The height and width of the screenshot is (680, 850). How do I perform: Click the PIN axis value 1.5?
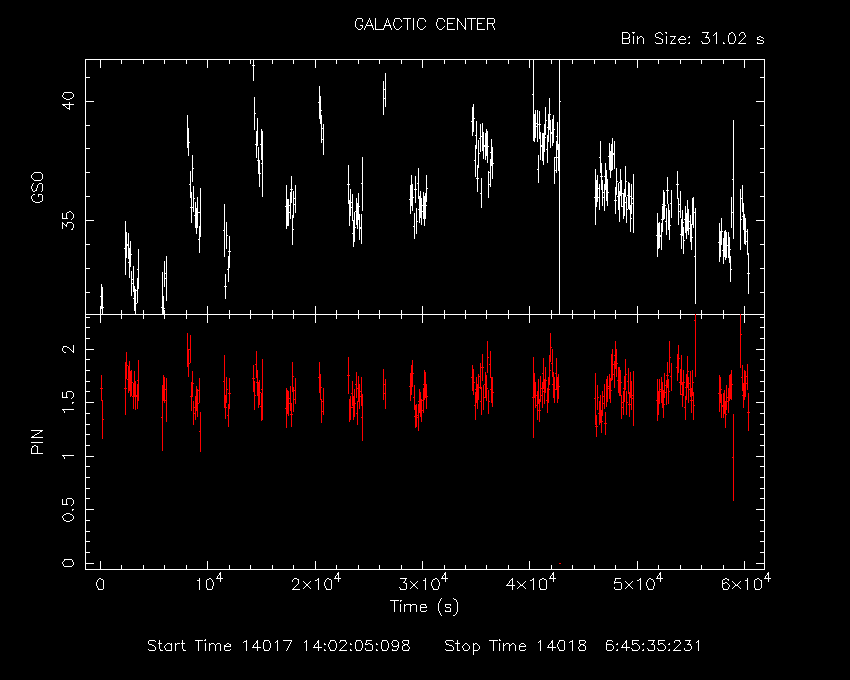tap(68, 402)
